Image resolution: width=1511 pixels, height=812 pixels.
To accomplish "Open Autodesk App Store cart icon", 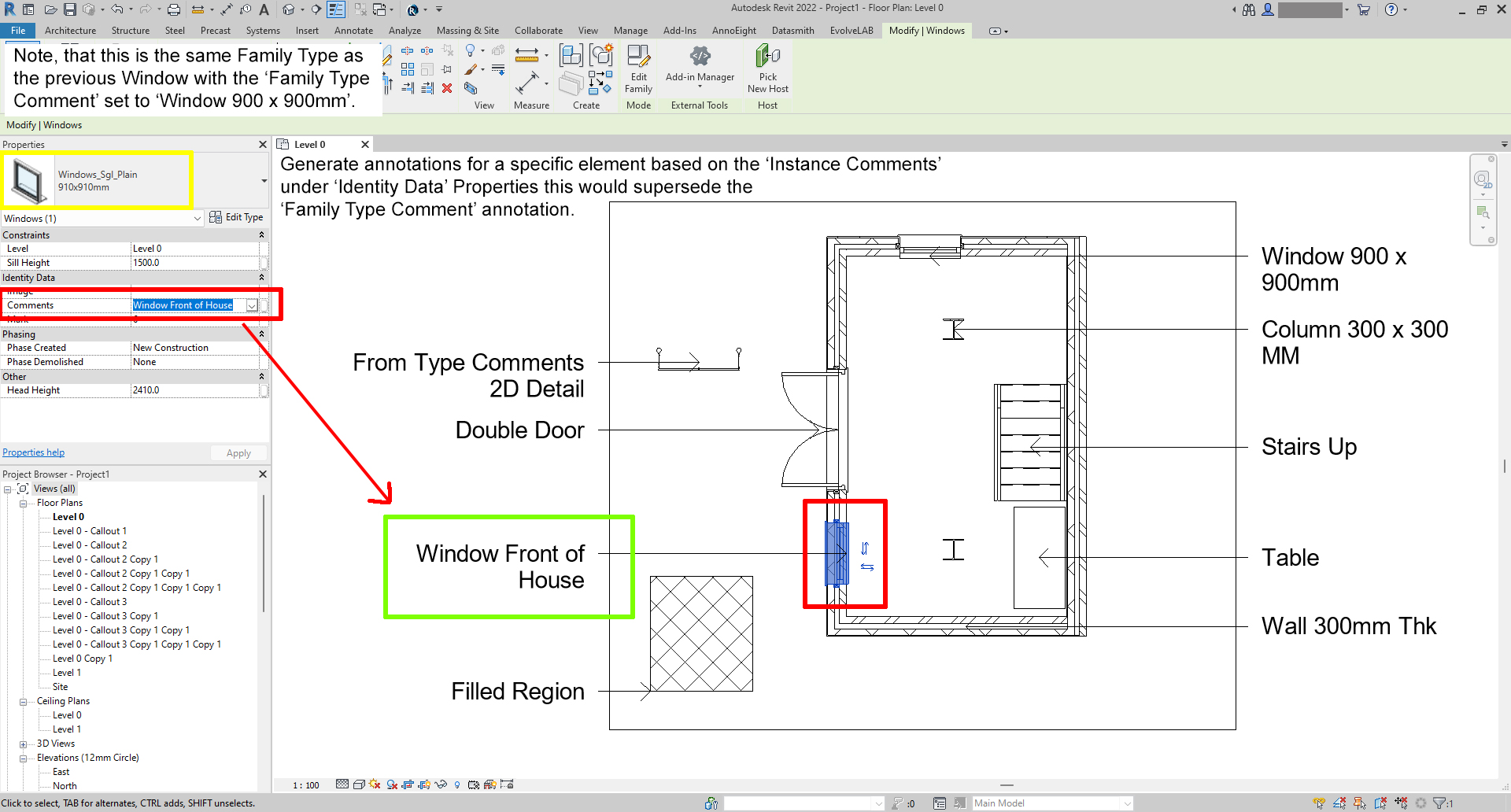I will click(1364, 9).
